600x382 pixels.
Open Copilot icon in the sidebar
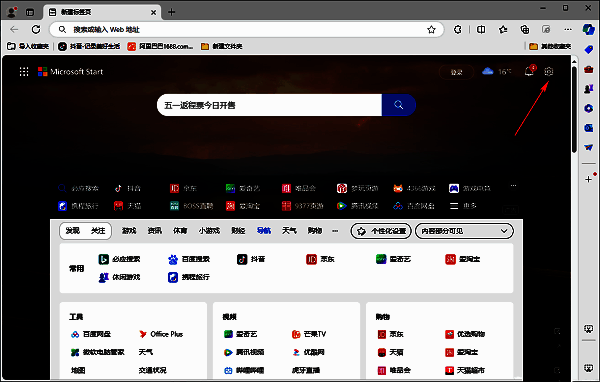589,29
